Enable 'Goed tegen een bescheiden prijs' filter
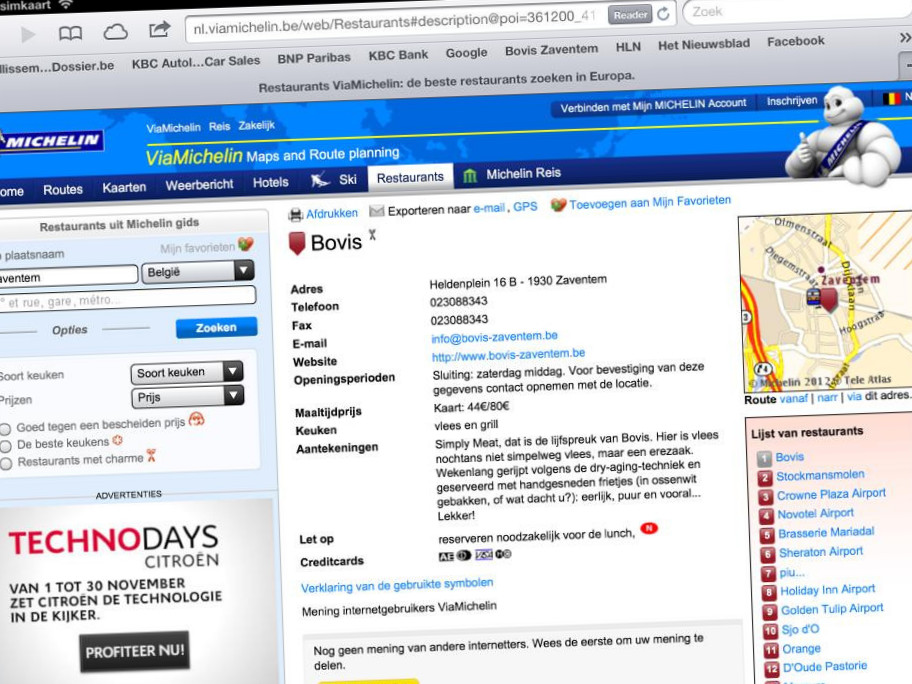The image size is (912, 684). 6,427
